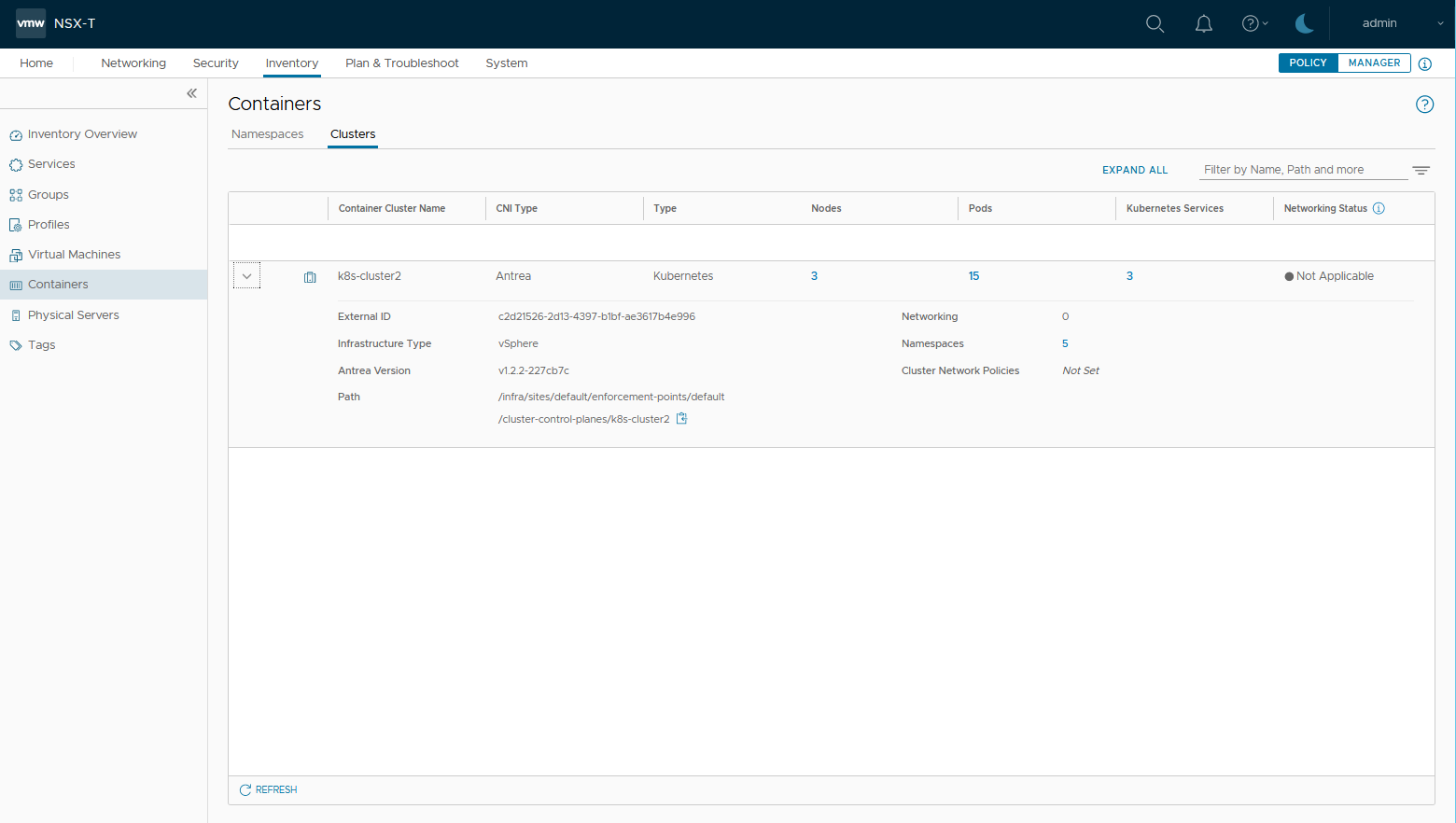
Task: Open the admin user dropdown
Action: point(1403,23)
